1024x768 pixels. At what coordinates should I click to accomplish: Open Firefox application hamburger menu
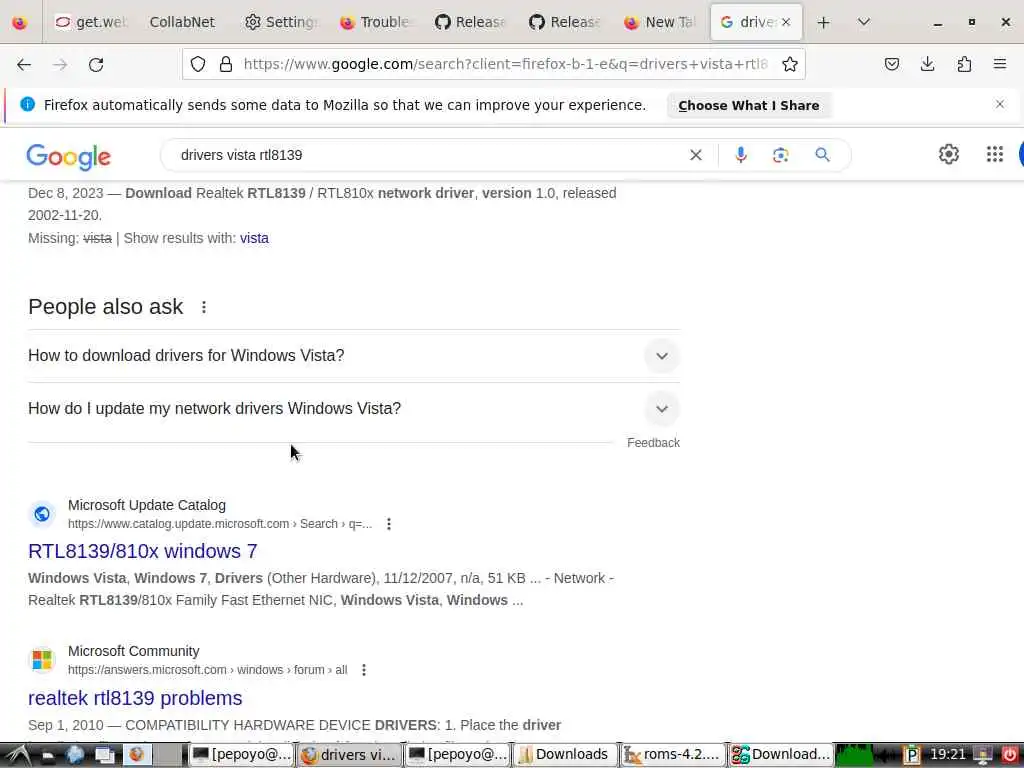coord(1000,64)
